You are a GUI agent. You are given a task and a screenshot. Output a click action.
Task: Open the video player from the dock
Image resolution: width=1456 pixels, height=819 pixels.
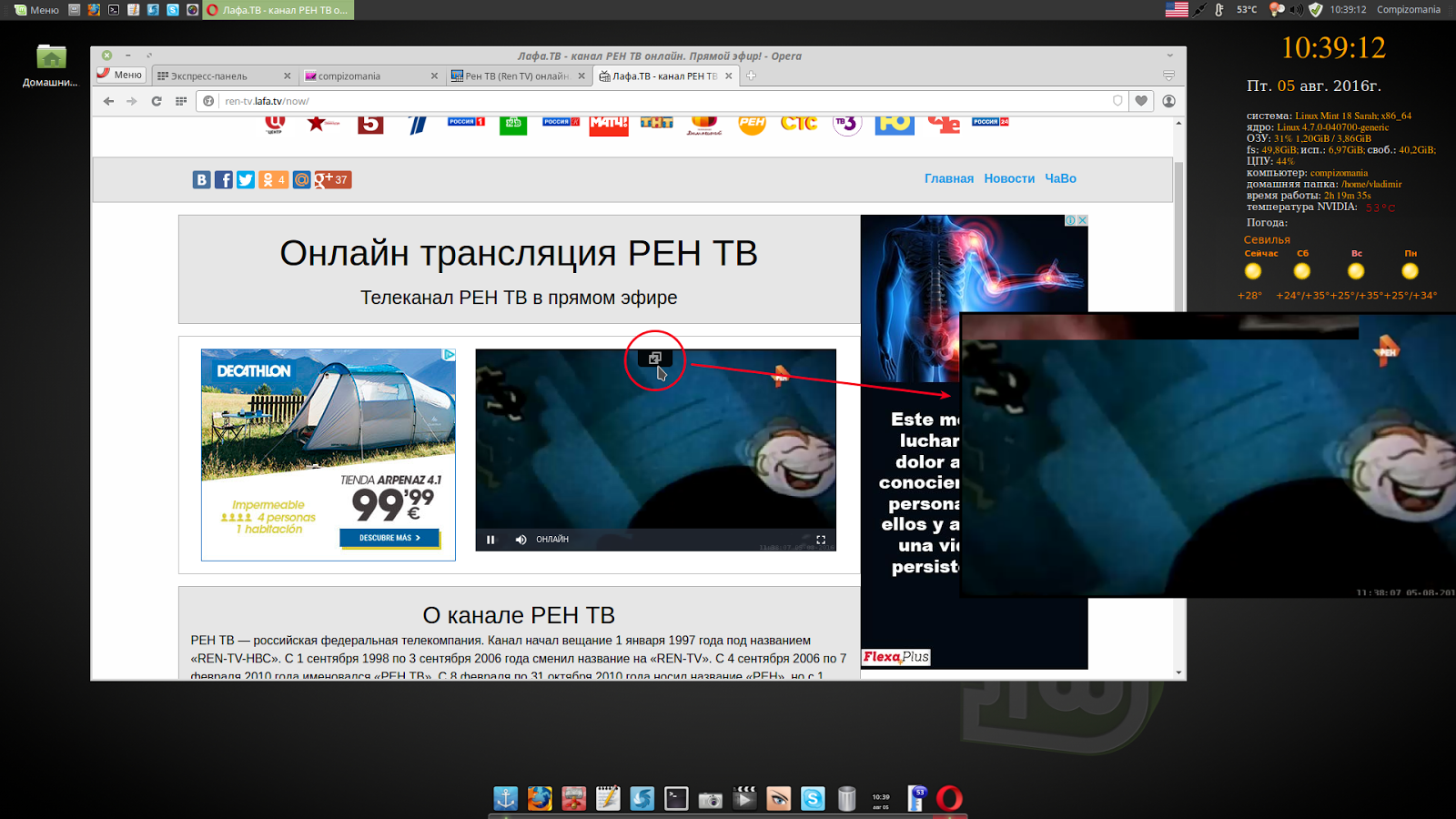pos(744,798)
